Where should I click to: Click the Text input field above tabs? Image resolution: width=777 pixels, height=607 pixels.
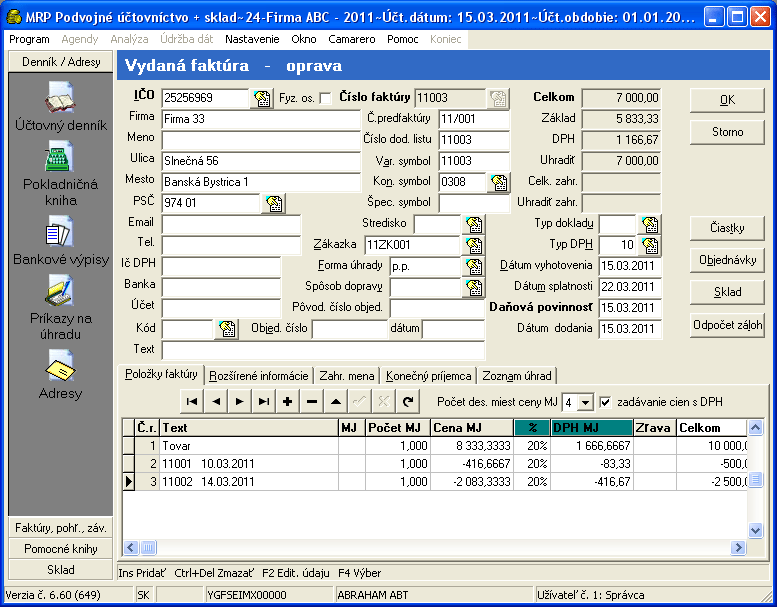323,350
